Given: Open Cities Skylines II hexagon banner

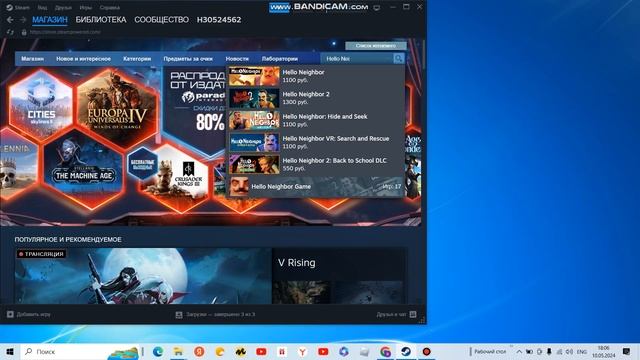Looking at the screenshot, I should pos(41,104).
